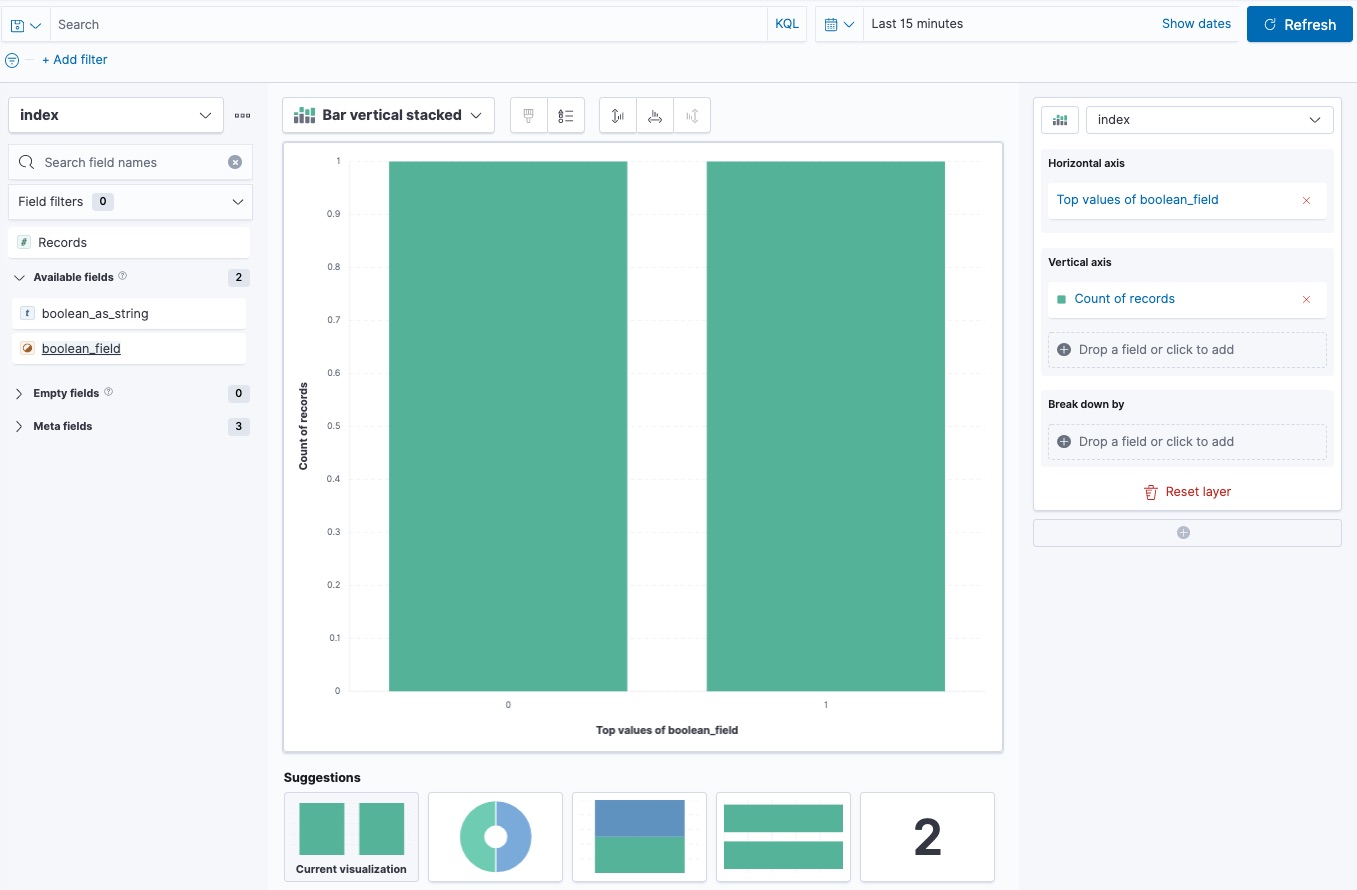Open the Bar vertical stacked chart switcher
Image resolution: width=1357 pixels, height=890 pixels.
(x=389, y=115)
